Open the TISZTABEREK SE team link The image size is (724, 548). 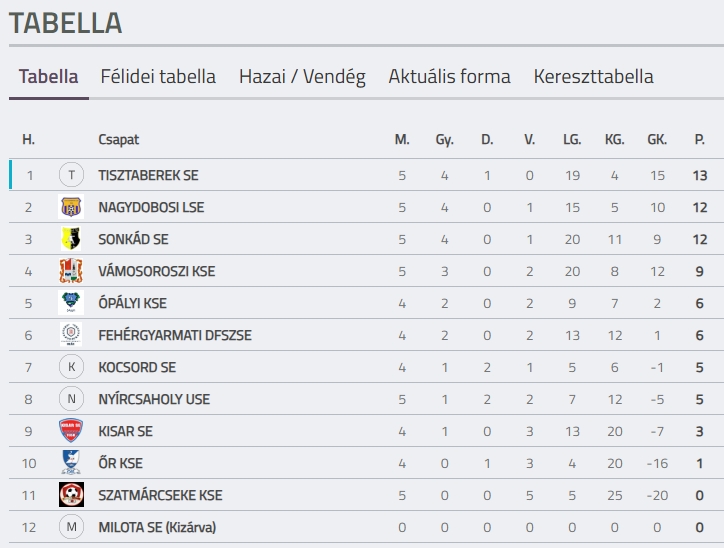(148, 175)
